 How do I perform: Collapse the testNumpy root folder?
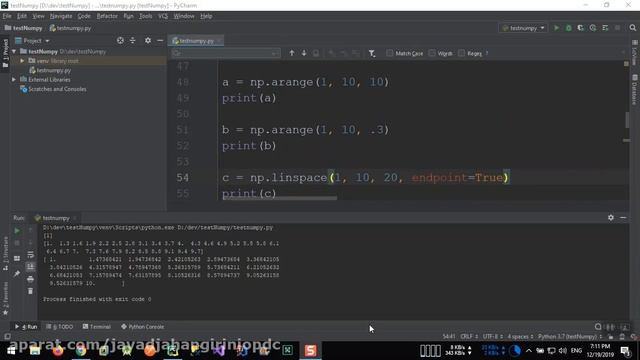[x=14, y=51]
